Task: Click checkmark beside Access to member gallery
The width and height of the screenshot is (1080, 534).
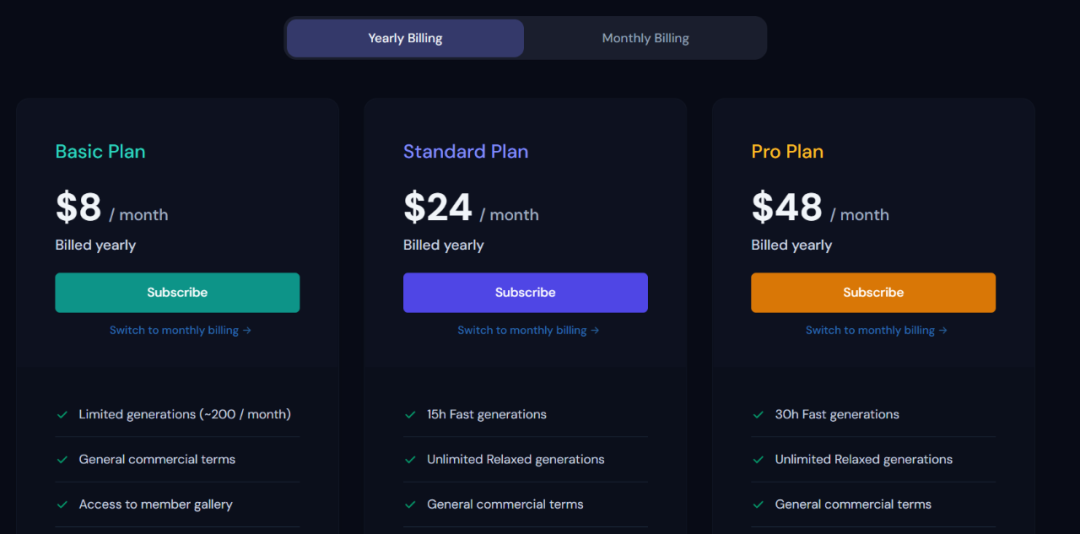Action: (62, 504)
